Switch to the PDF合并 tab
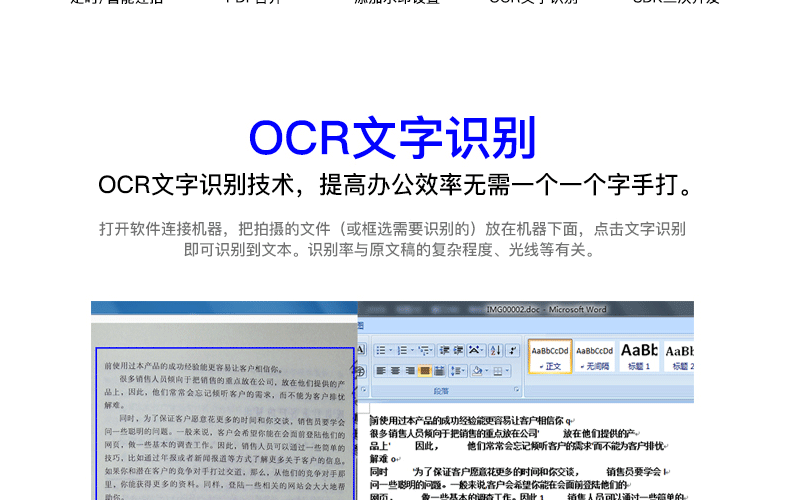 252,2
